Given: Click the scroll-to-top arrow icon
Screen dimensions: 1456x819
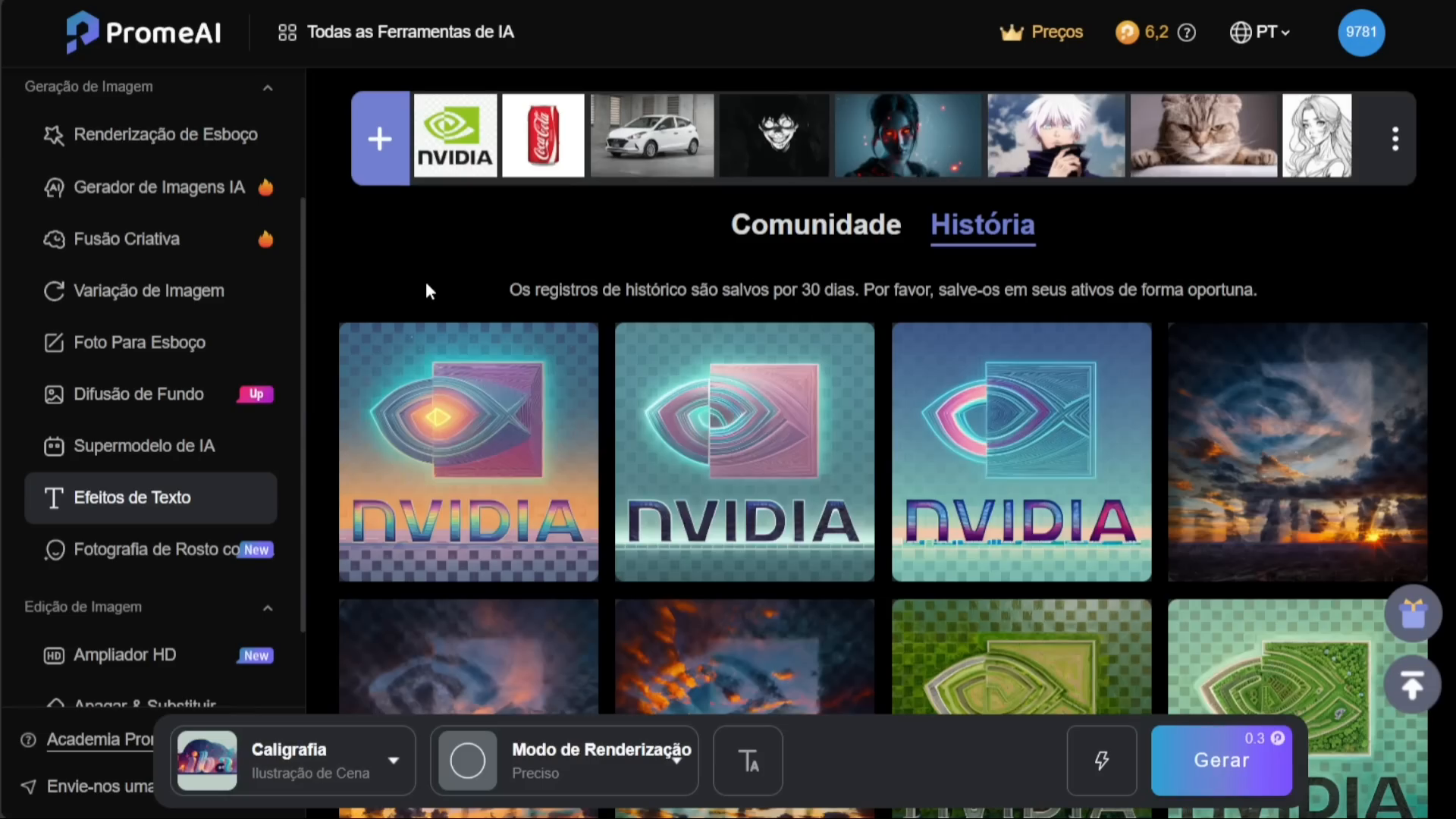Looking at the screenshot, I should pyautogui.click(x=1412, y=685).
